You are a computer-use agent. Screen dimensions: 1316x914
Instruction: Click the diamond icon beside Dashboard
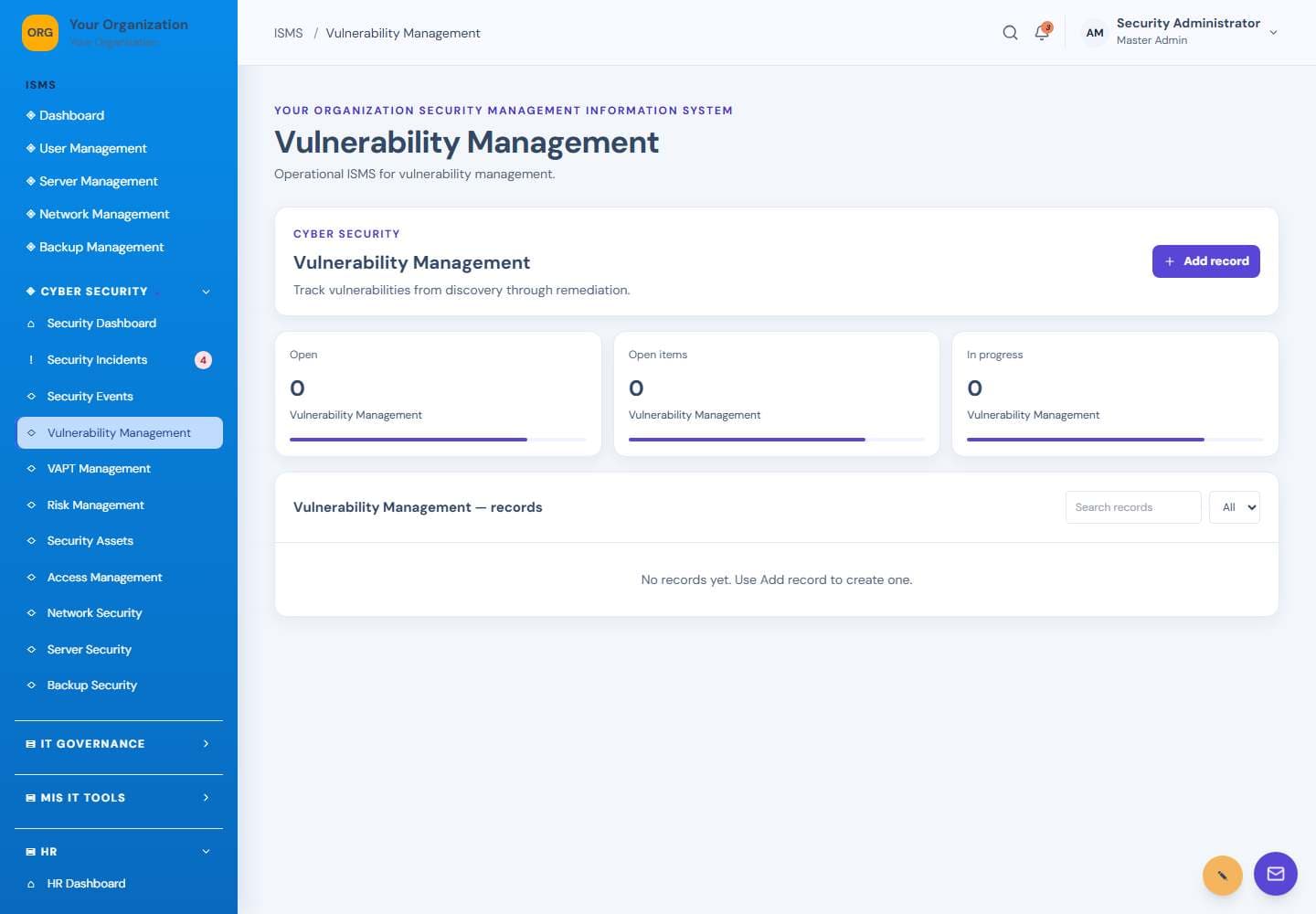pos(31,115)
